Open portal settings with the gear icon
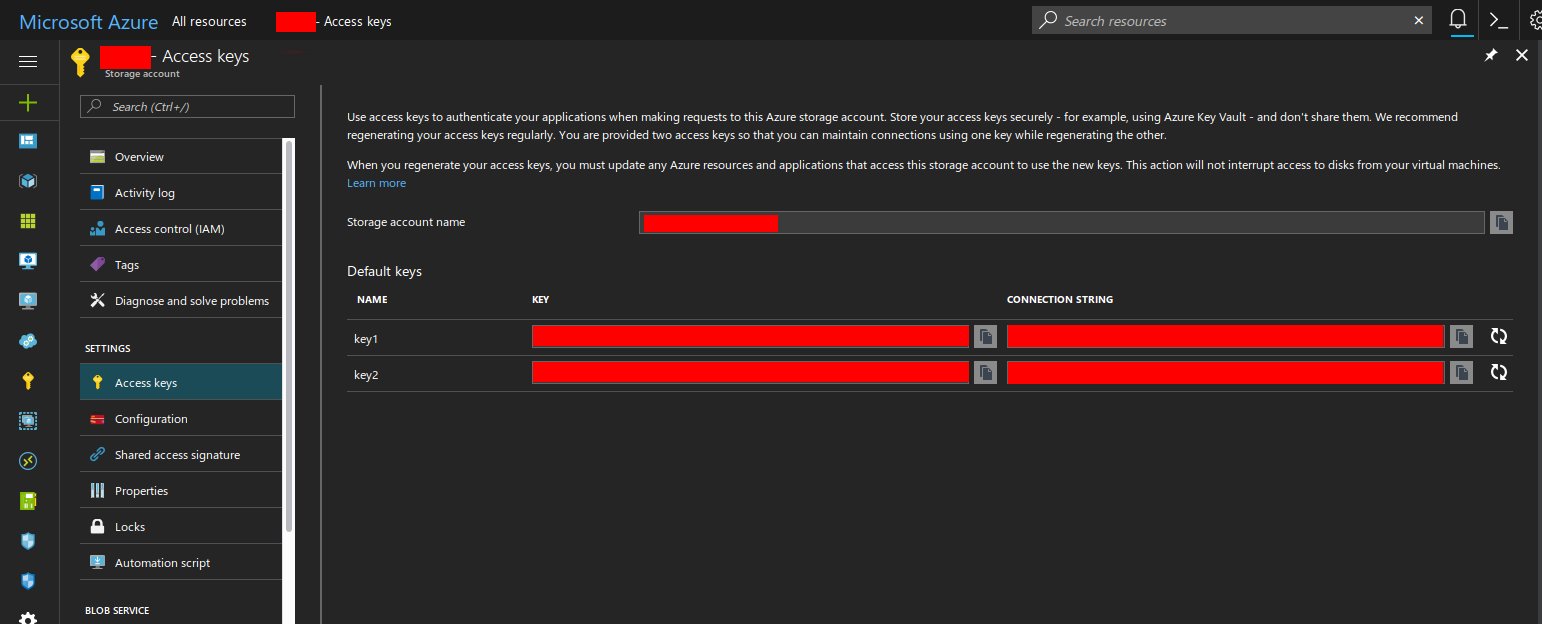Screen dimensions: 1542x624 pyautogui.click(x=1534, y=18)
